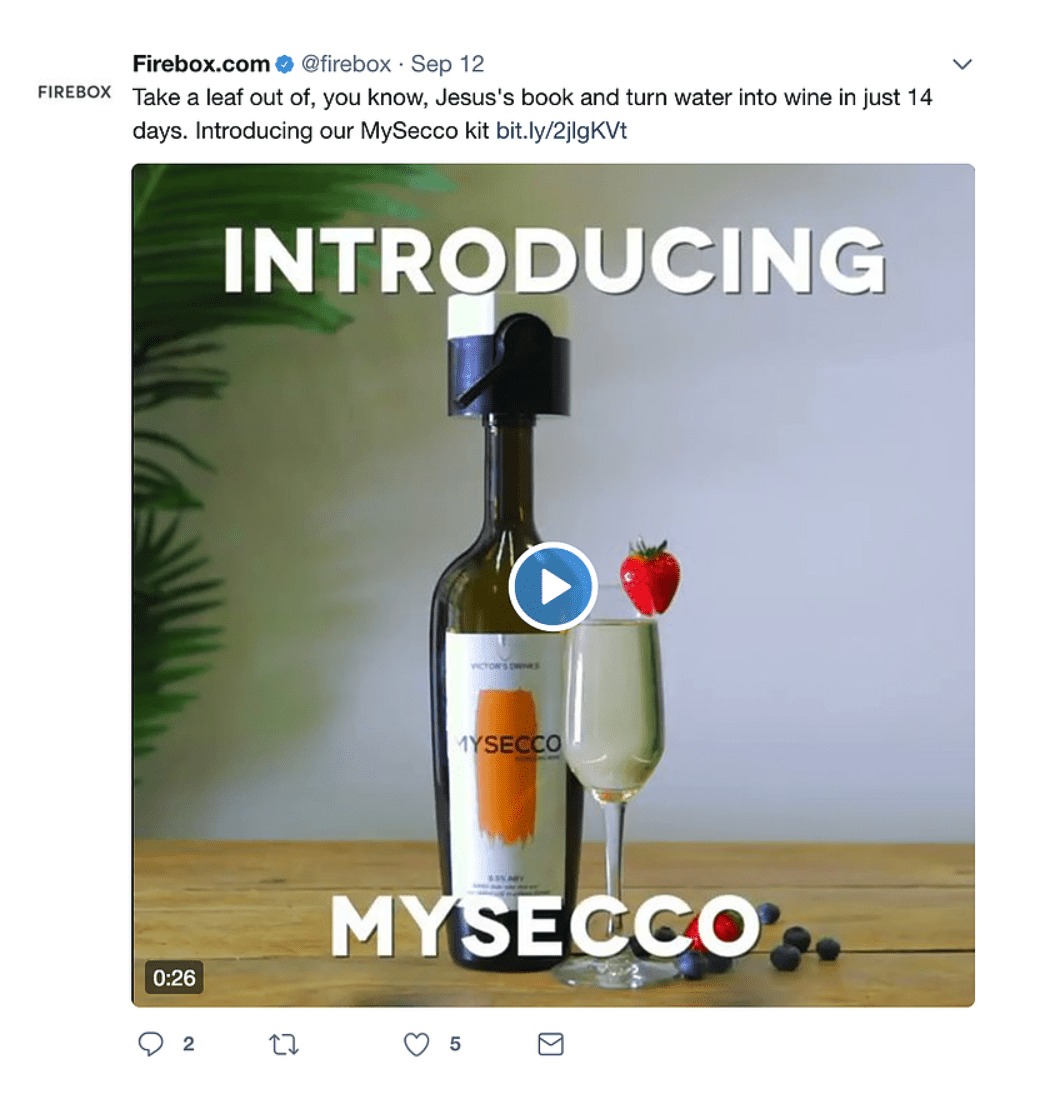Click the INTRODUCING caption in the video
Viewport: 1052px width, 1104px height.
pos(554,261)
